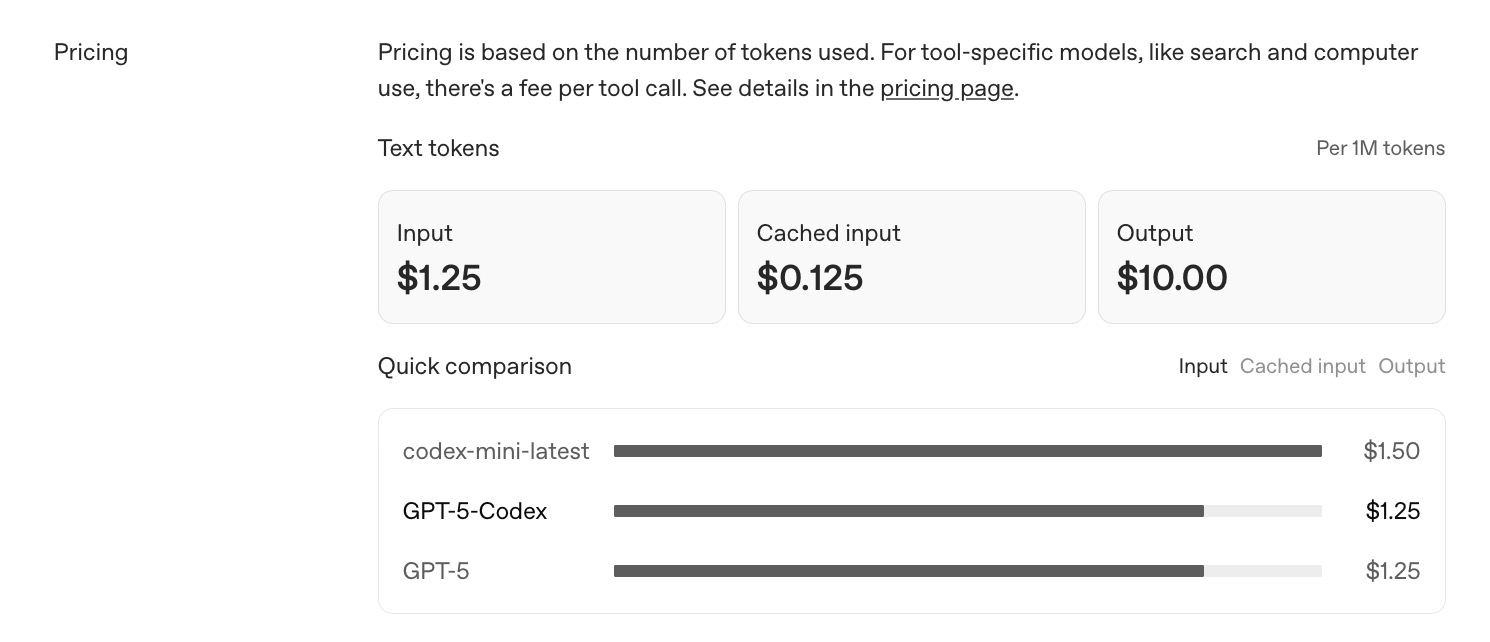Image resolution: width=1490 pixels, height=642 pixels.
Task: Select the Input comparison tab
Action: pyautogui.click(x=1203, y=366)
